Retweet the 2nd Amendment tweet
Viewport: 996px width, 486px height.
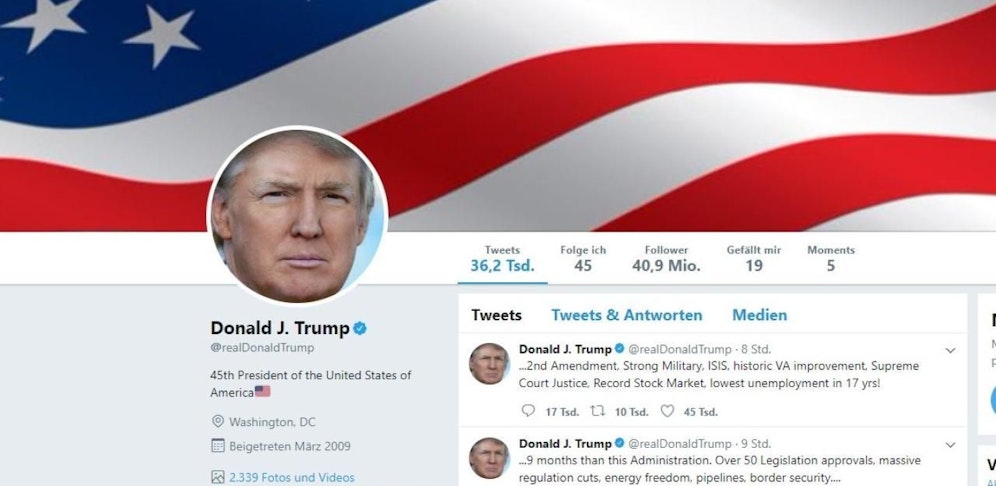pos(597,411)
